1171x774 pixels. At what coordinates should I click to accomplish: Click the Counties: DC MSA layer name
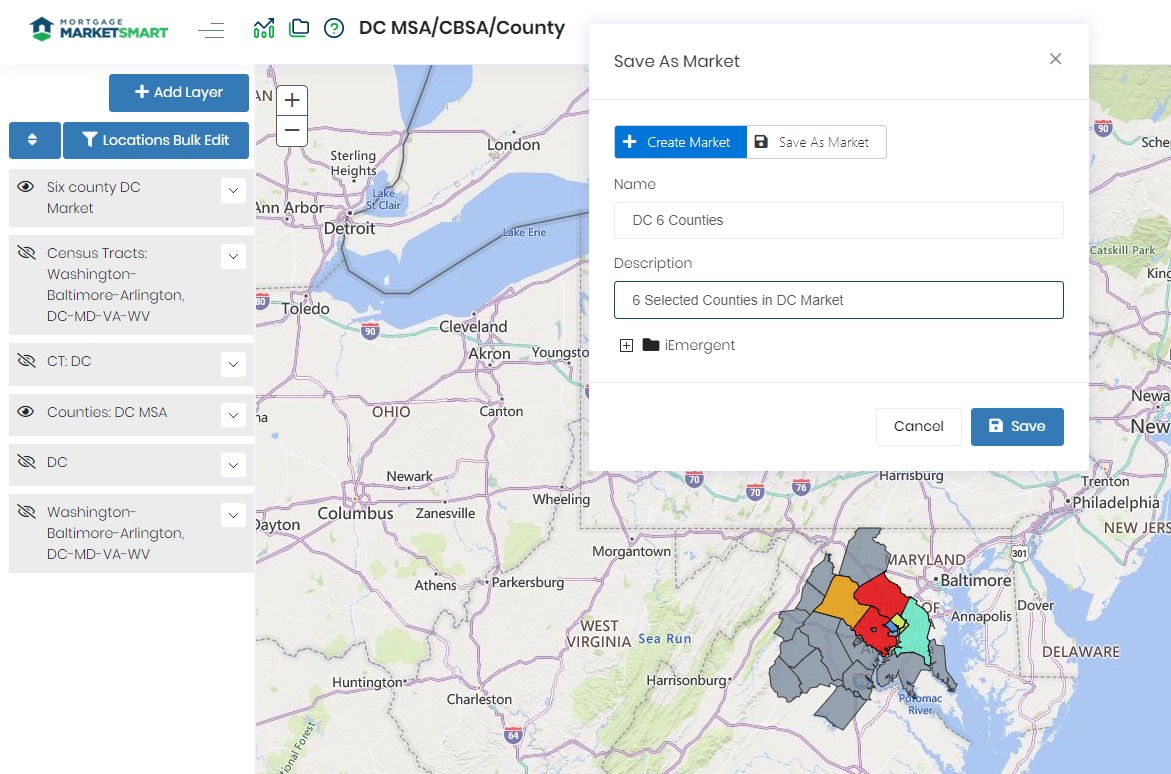click(107, 412)
